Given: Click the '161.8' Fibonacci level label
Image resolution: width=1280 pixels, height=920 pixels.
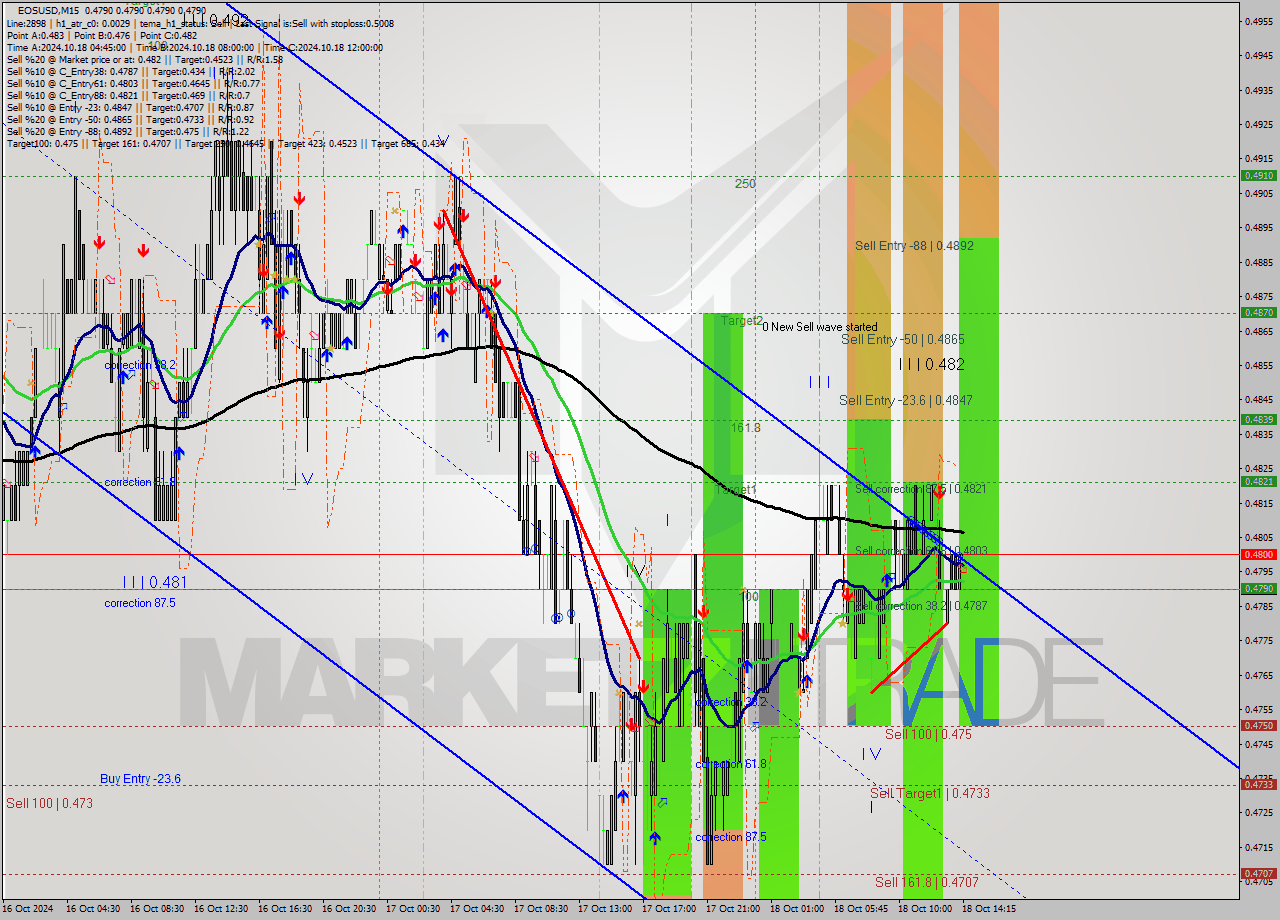Looking at the screenshot, I should [745, 427].
